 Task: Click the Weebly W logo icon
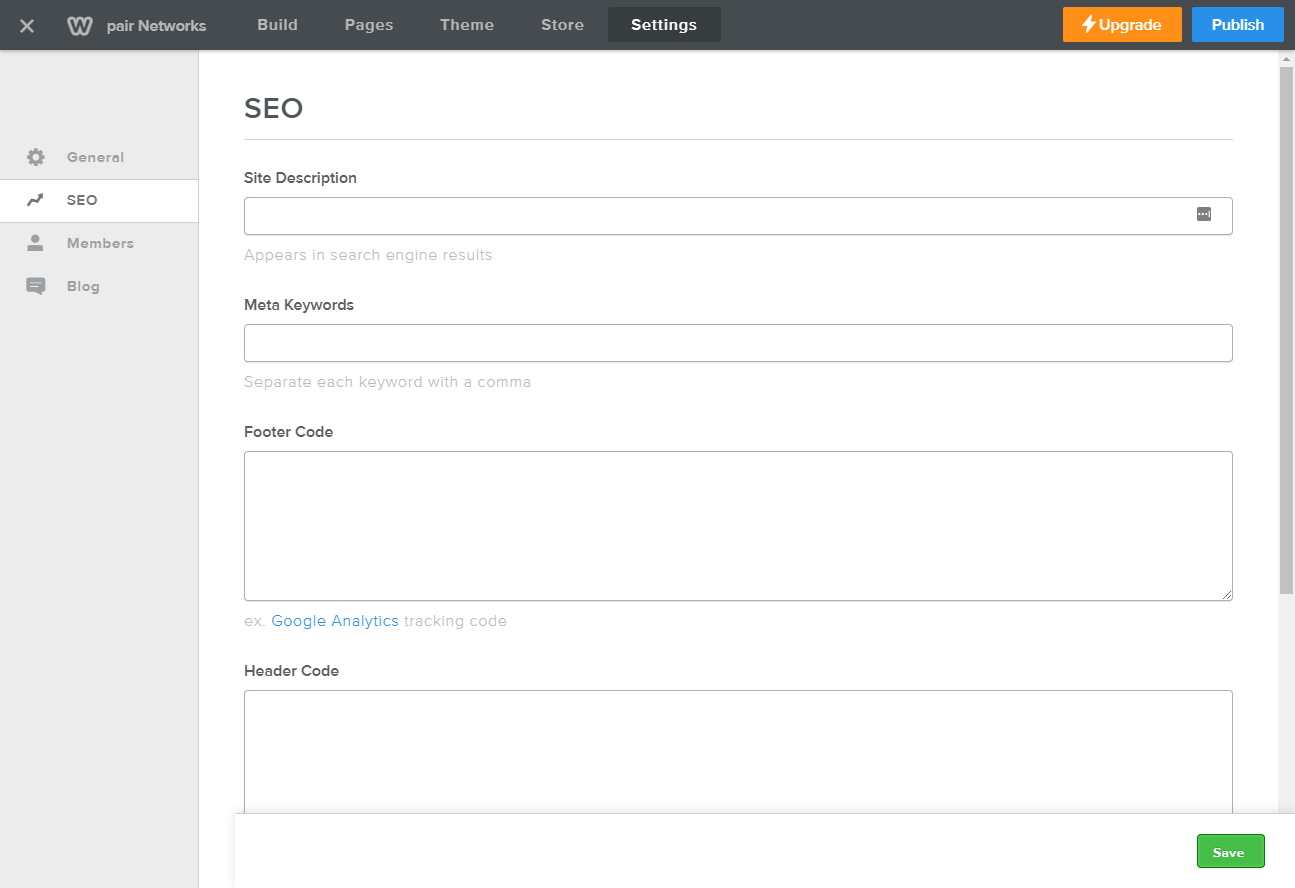click(80, 25)
